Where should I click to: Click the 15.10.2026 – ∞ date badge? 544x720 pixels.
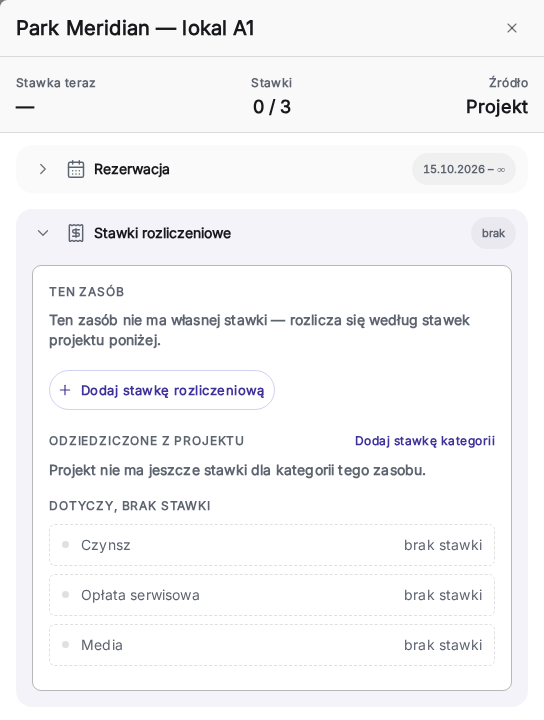pos(464,169)
